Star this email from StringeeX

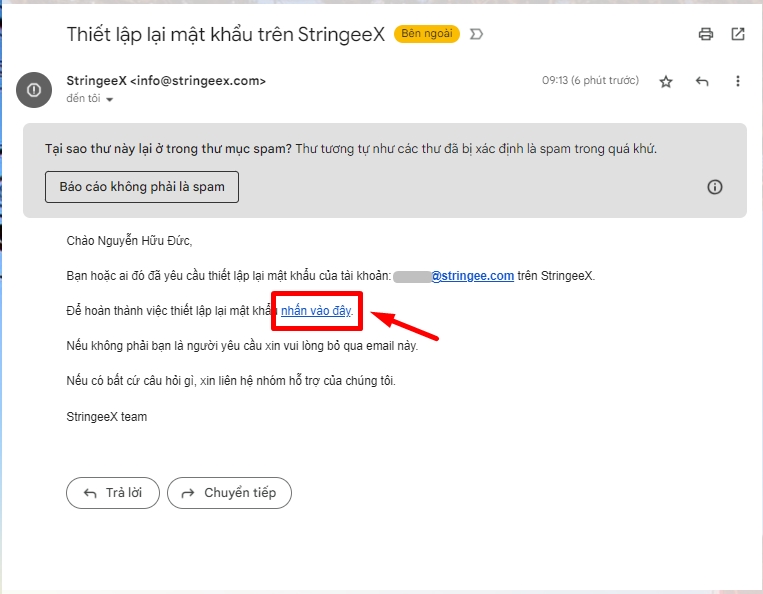[666, 81]
